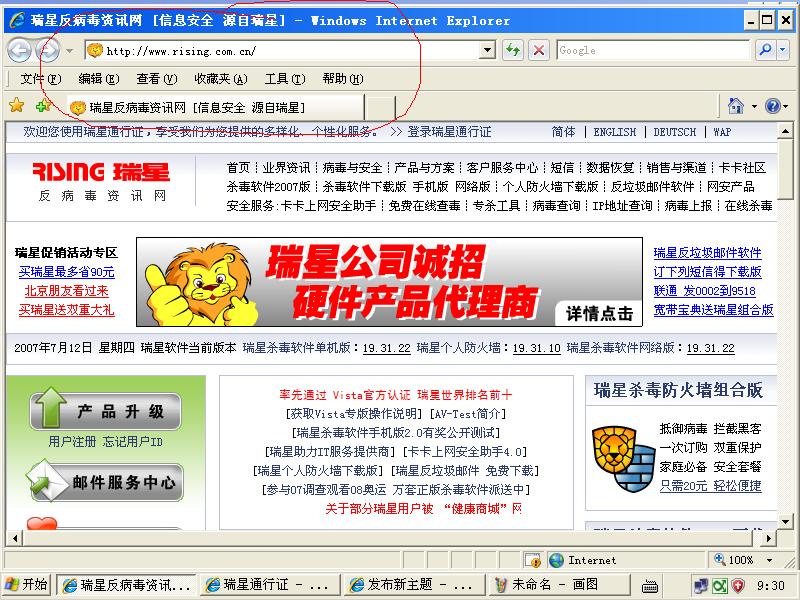Click the red shield tray icon
This screenshot has width=800, height=600.
pos(738,585)
